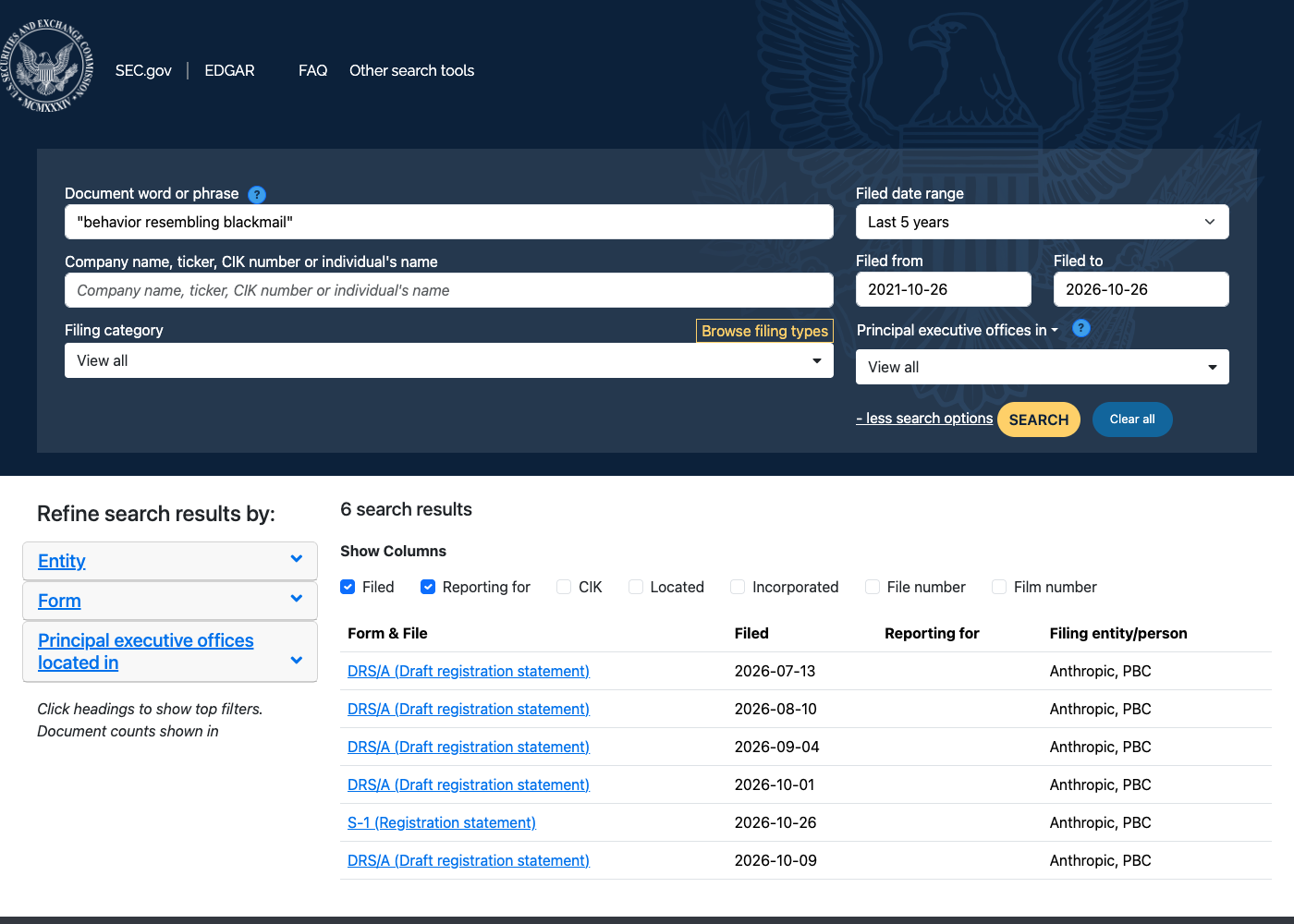Image resolution: width=1294 pixels, height=924 pixels.
Task: Toggle the Reporting for column checkbox
Action: point(428,587)
